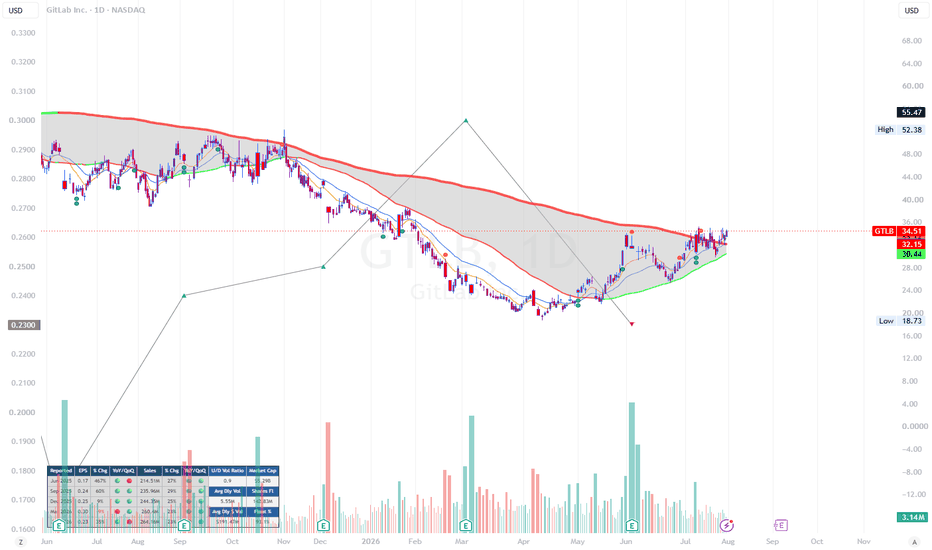Open the June 2025 earnings marker
Image resolution: width=932 pixels, height=550 pixels.
[58, 526]
